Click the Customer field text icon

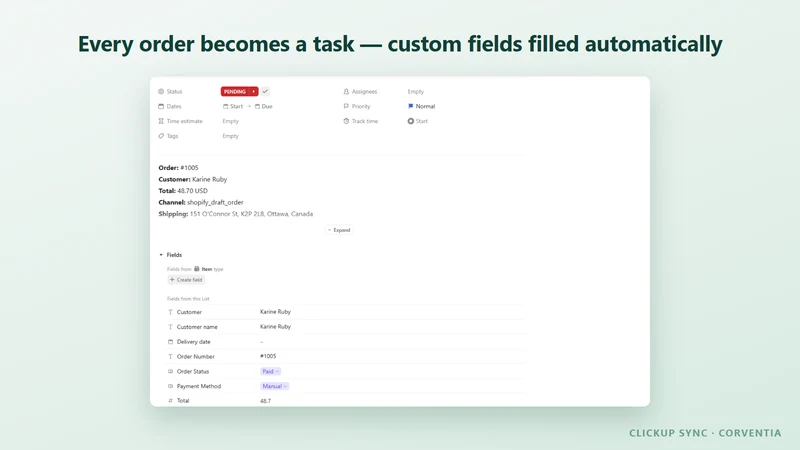pos(170,312)
